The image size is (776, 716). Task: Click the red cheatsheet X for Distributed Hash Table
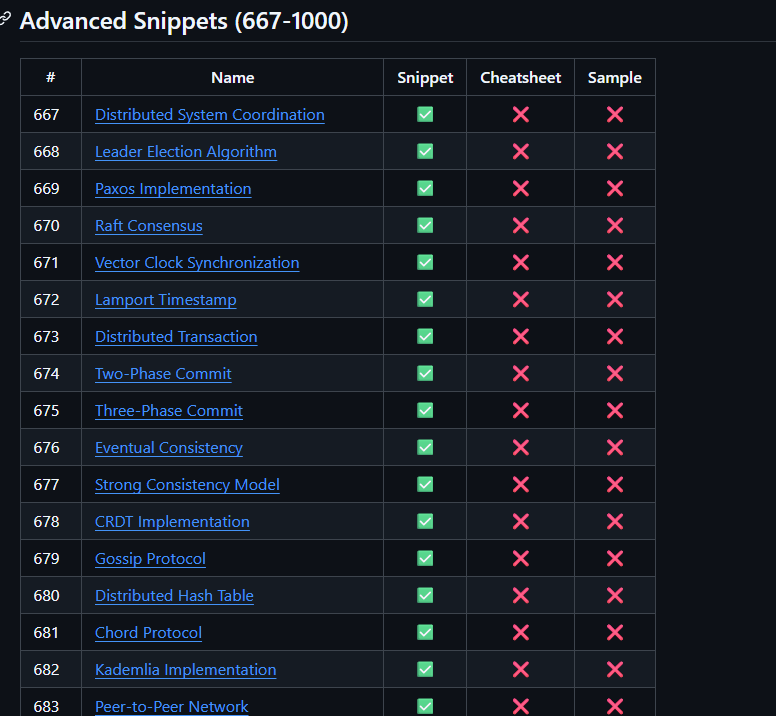[520, 595]
